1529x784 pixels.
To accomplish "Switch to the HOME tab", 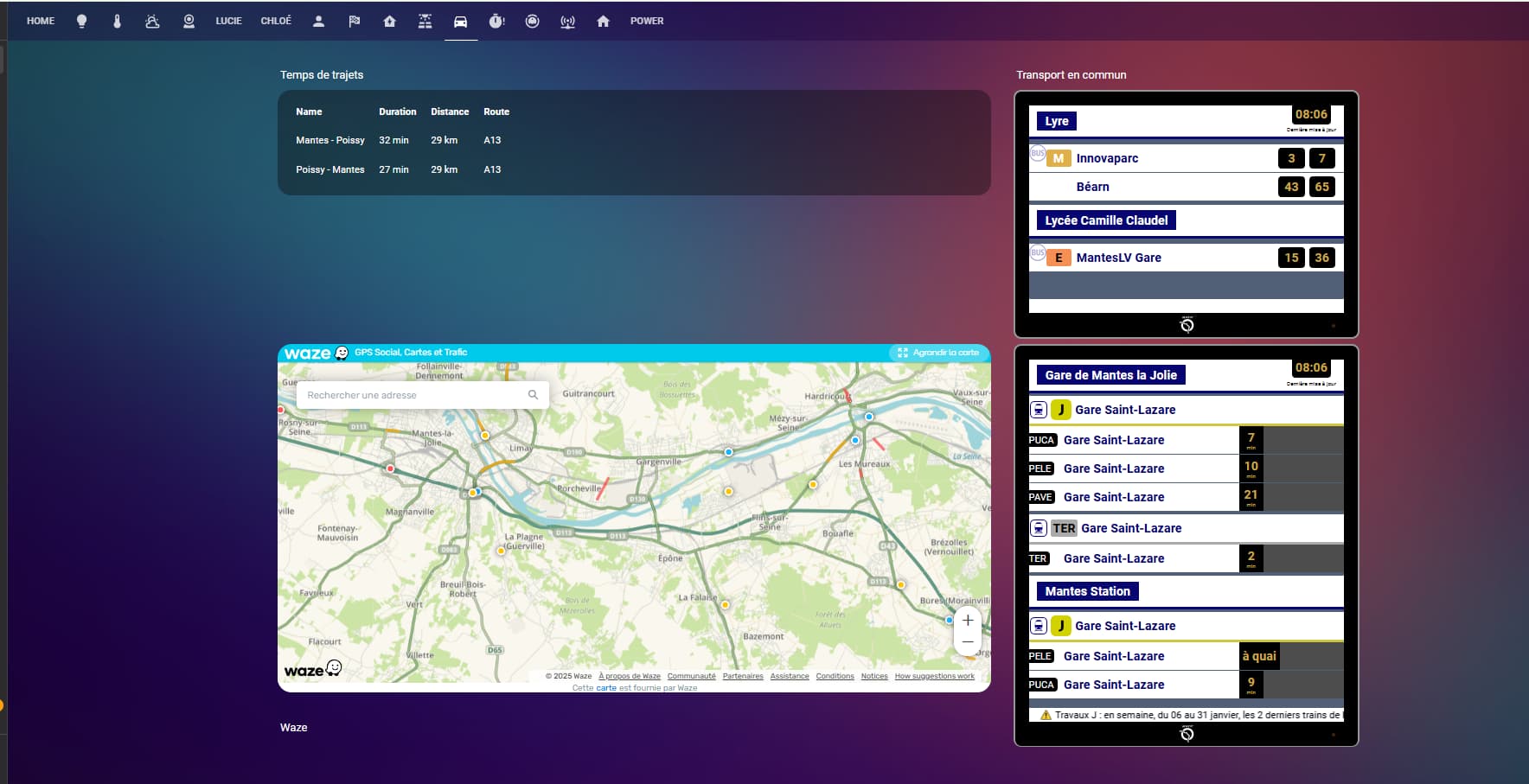I will pos(41,21).
